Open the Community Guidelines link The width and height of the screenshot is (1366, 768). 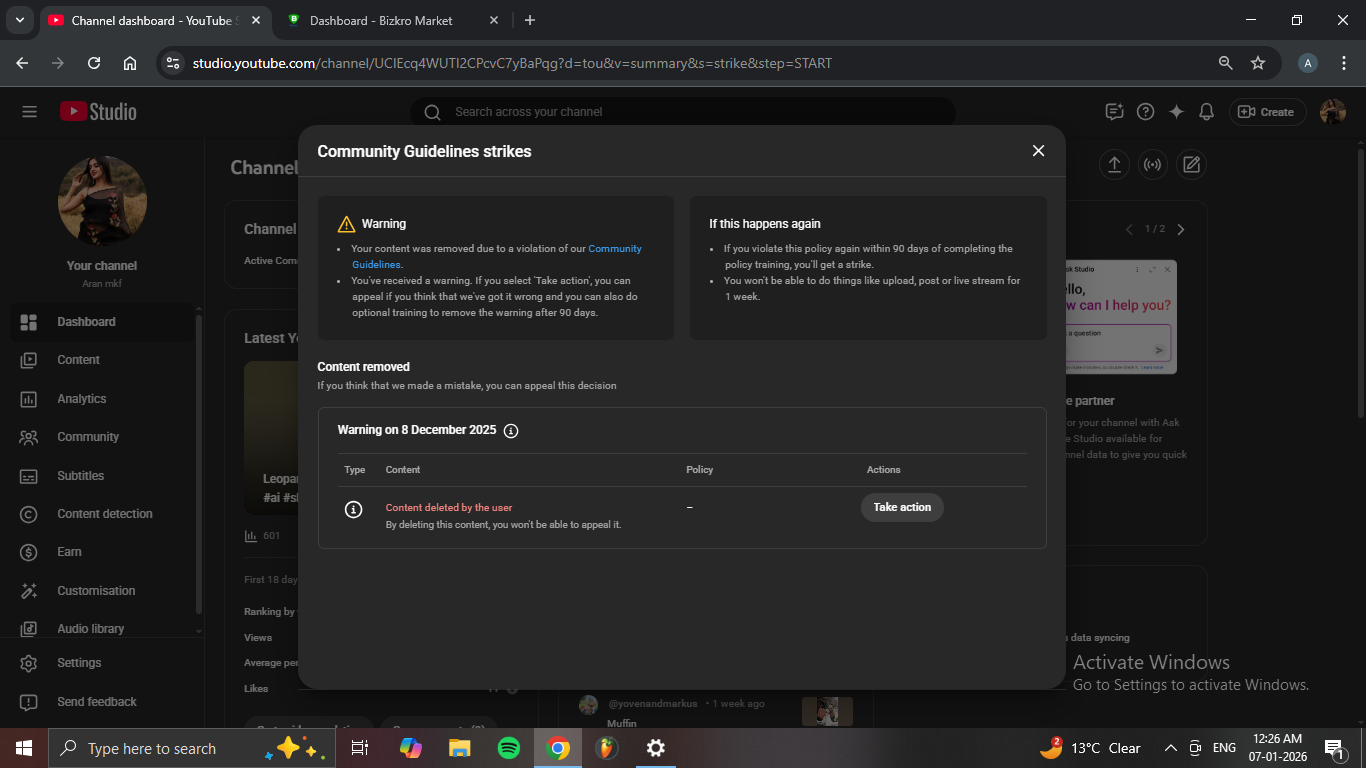[614, 249]
